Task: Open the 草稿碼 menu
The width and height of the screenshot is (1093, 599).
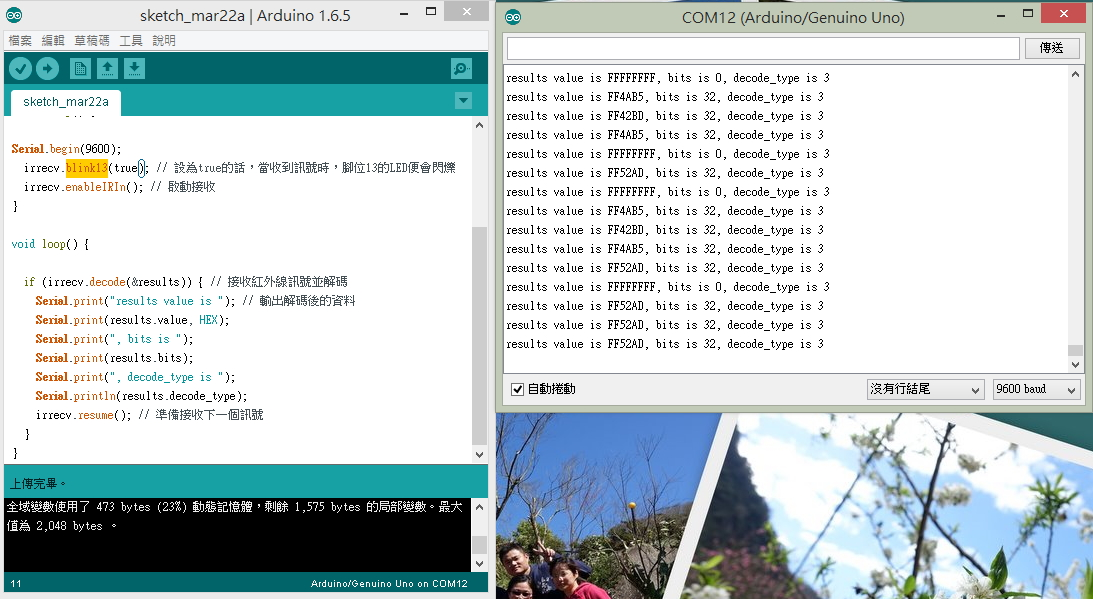Action: pyautogui.click(x=92, y=40)
